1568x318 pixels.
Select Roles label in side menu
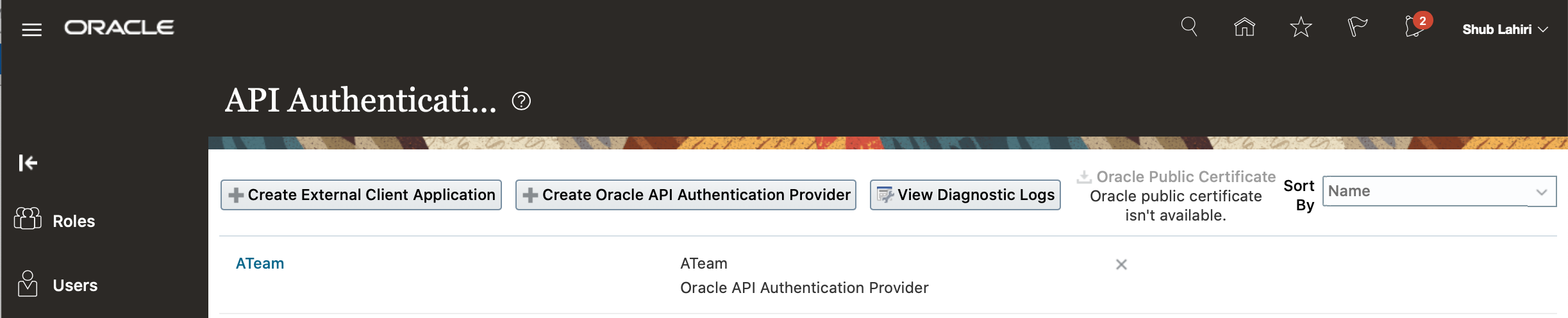pos(74,221)
